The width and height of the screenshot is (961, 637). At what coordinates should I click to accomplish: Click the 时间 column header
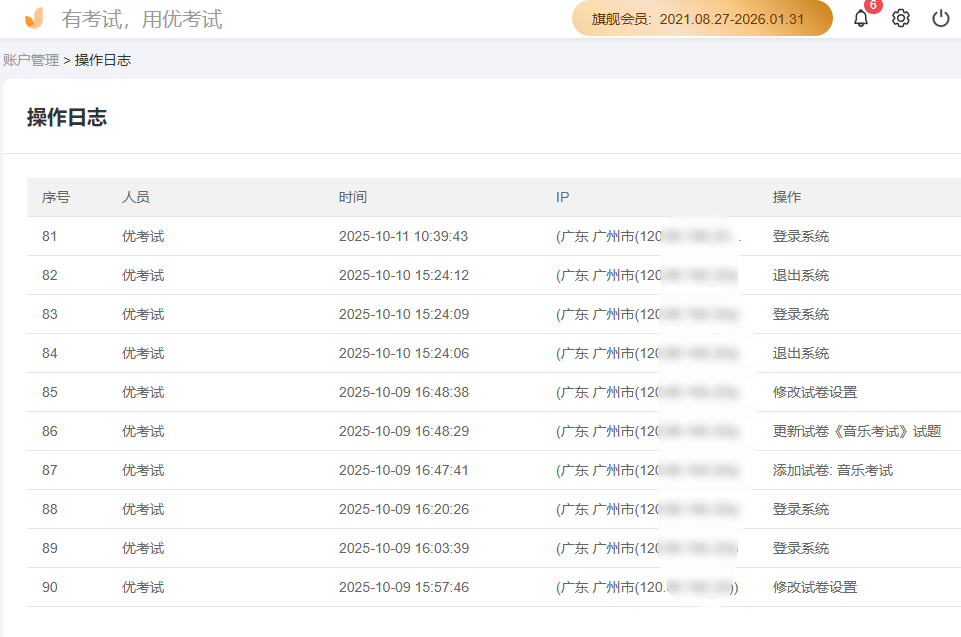pos(353,197)
